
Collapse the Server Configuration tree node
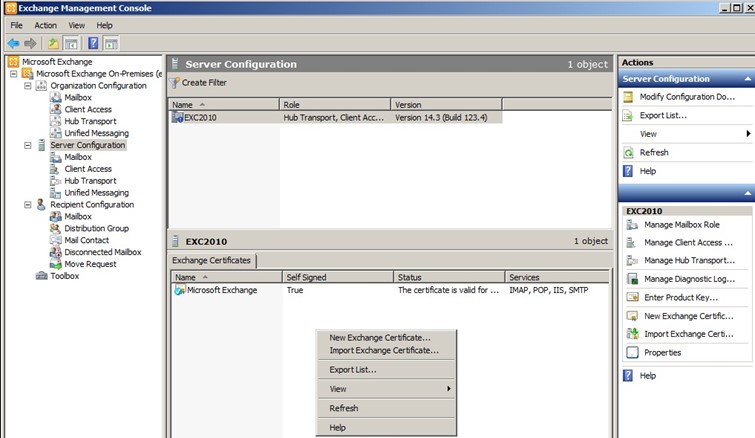click(27, 145)
